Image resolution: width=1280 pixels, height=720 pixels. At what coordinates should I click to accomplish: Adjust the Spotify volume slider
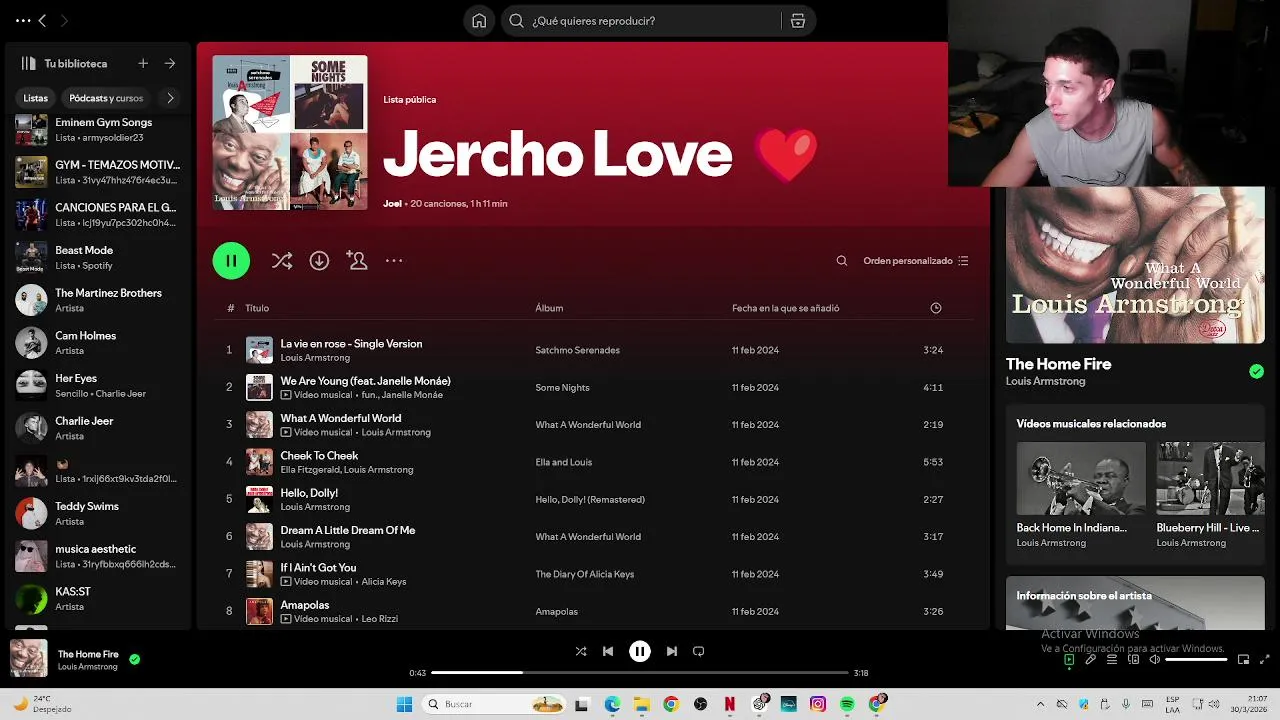1196,659
